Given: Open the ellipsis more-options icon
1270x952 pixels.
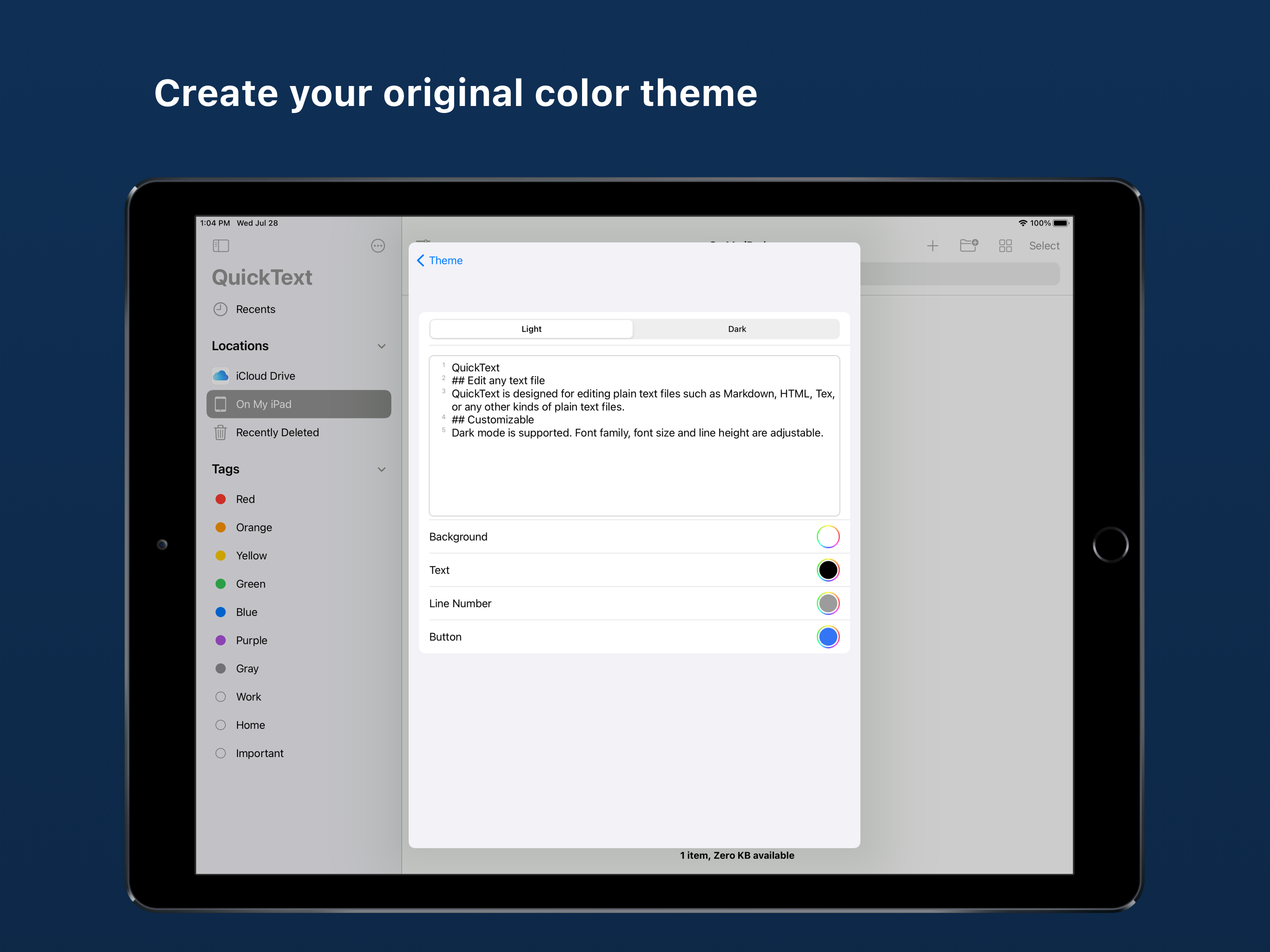Looking at the screenshot, I should click(378, 246).
